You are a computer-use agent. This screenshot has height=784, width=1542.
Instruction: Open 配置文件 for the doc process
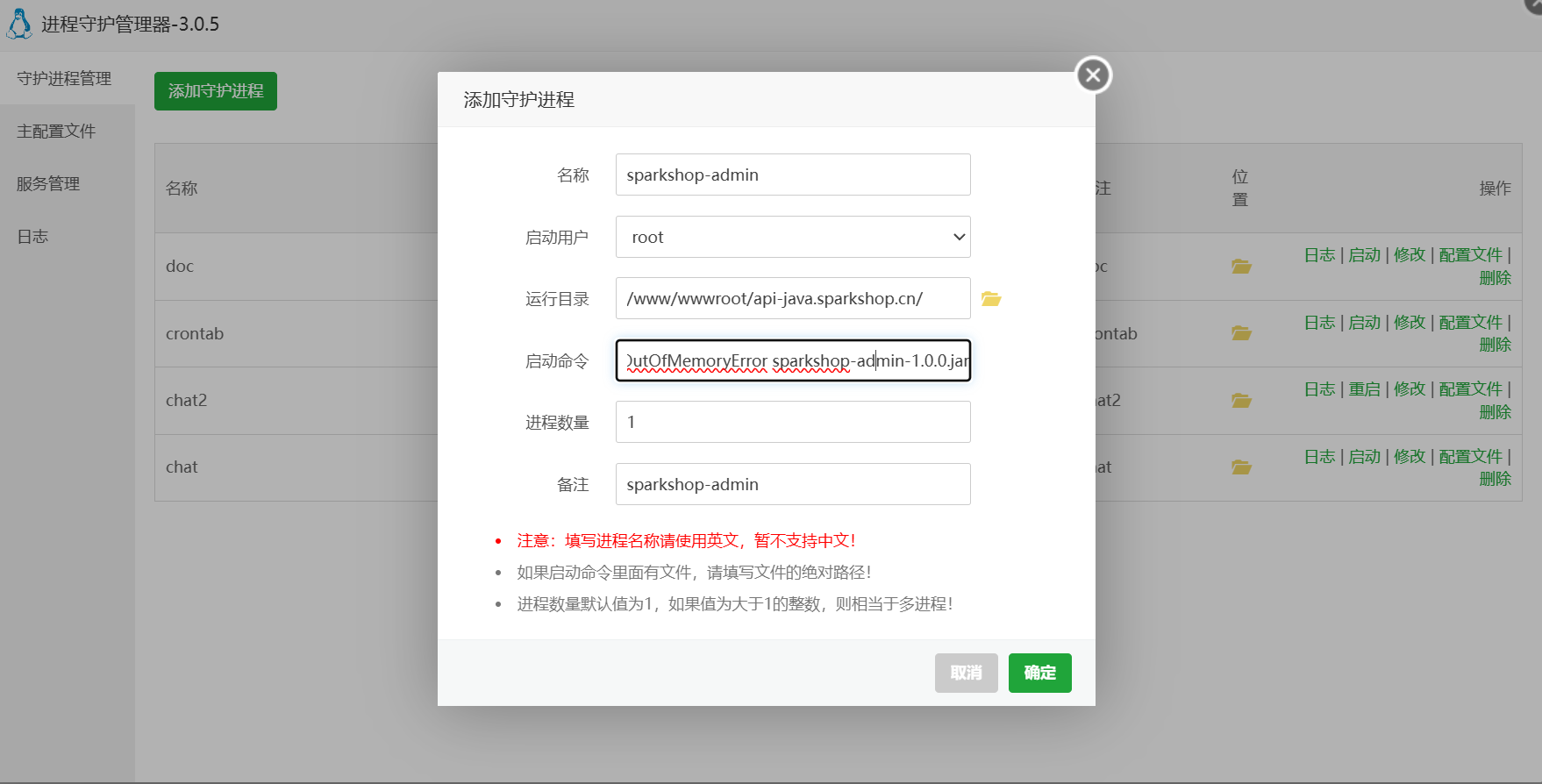pos(1471,255)
